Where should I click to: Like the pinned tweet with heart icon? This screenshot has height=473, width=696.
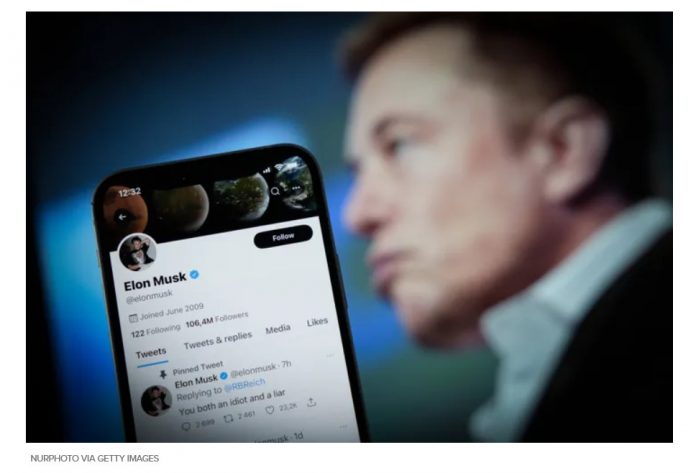[x=269, y=410]
